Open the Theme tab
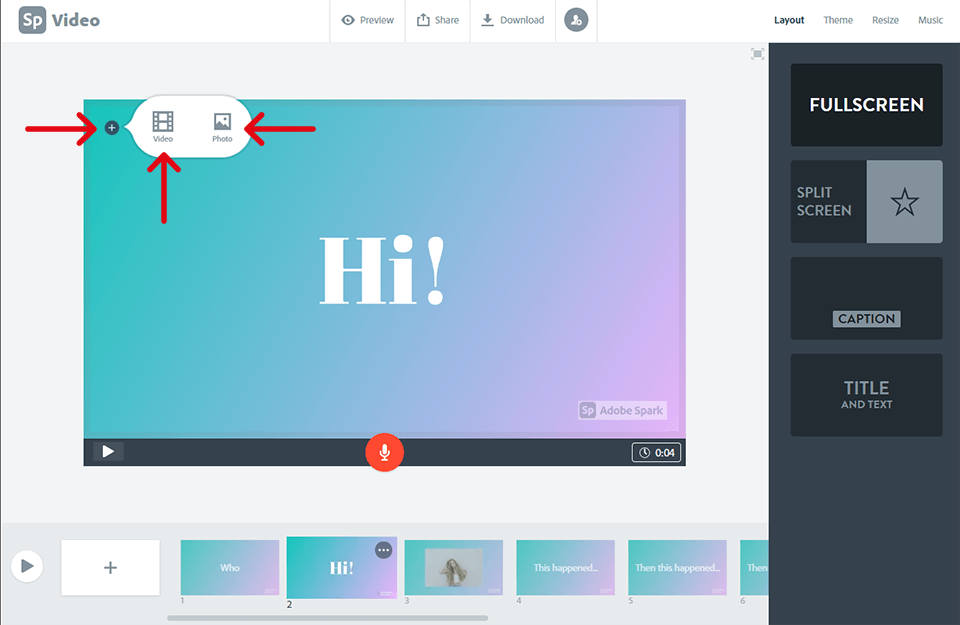Screen dimensions: 960x625 (838, 20)
